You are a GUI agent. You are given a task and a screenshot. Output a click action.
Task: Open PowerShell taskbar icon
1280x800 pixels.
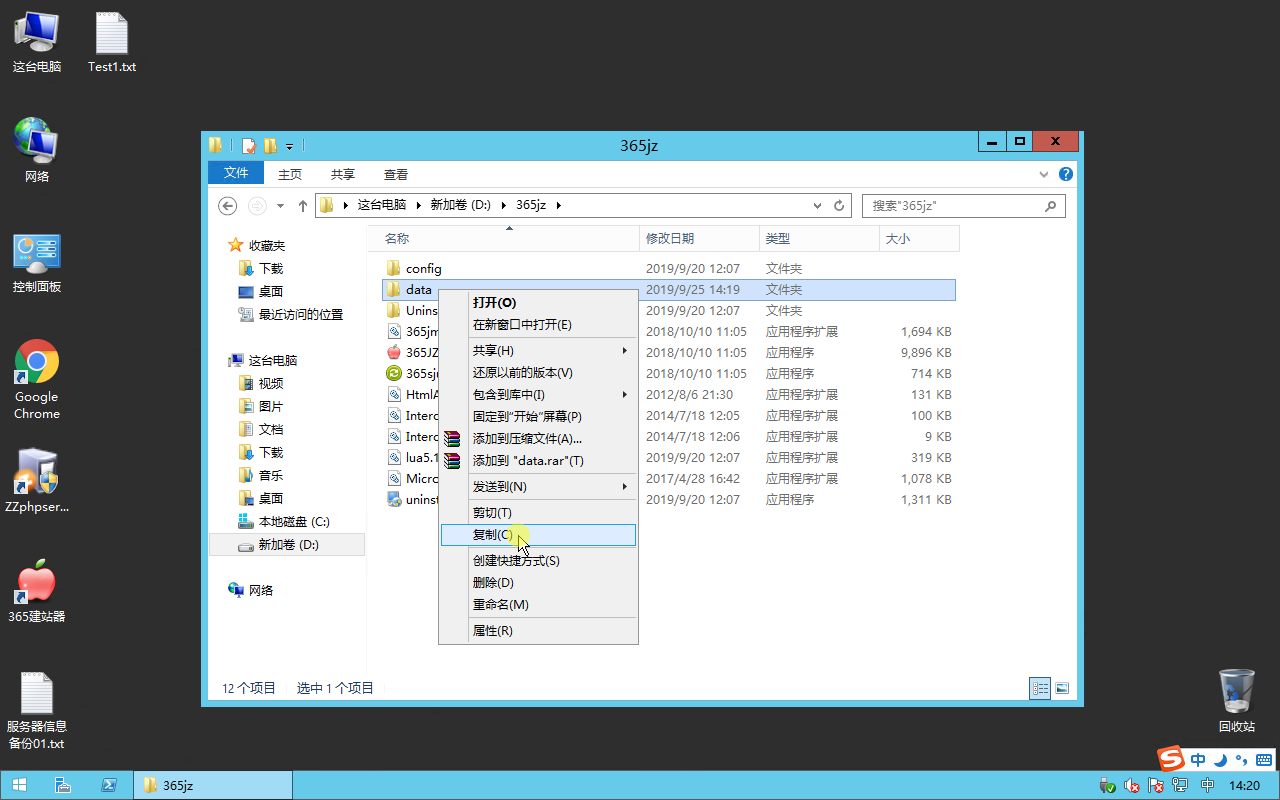coord(108,785)
